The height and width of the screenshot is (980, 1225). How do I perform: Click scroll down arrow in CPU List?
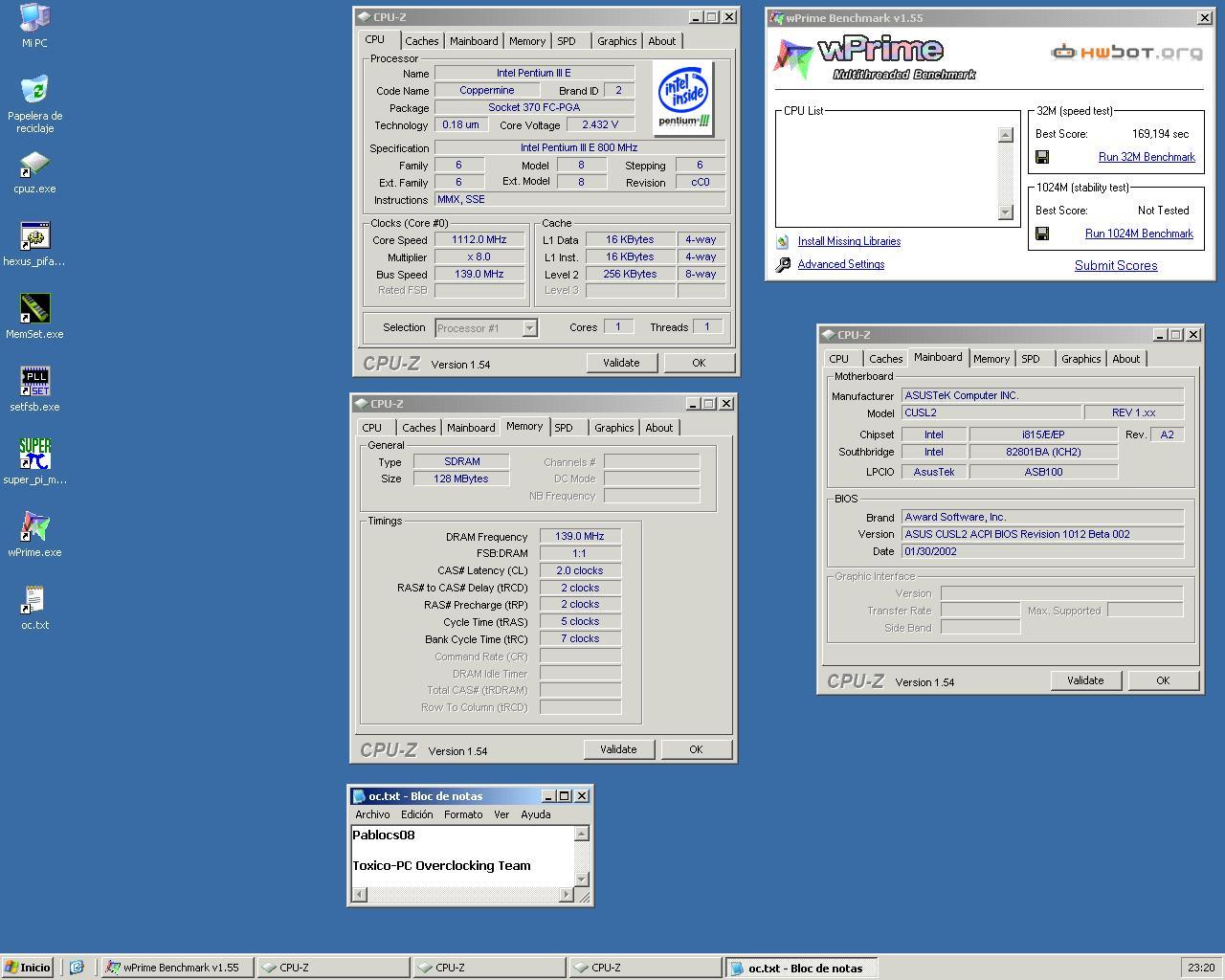pyautogui.click(x=1005, y=212)
